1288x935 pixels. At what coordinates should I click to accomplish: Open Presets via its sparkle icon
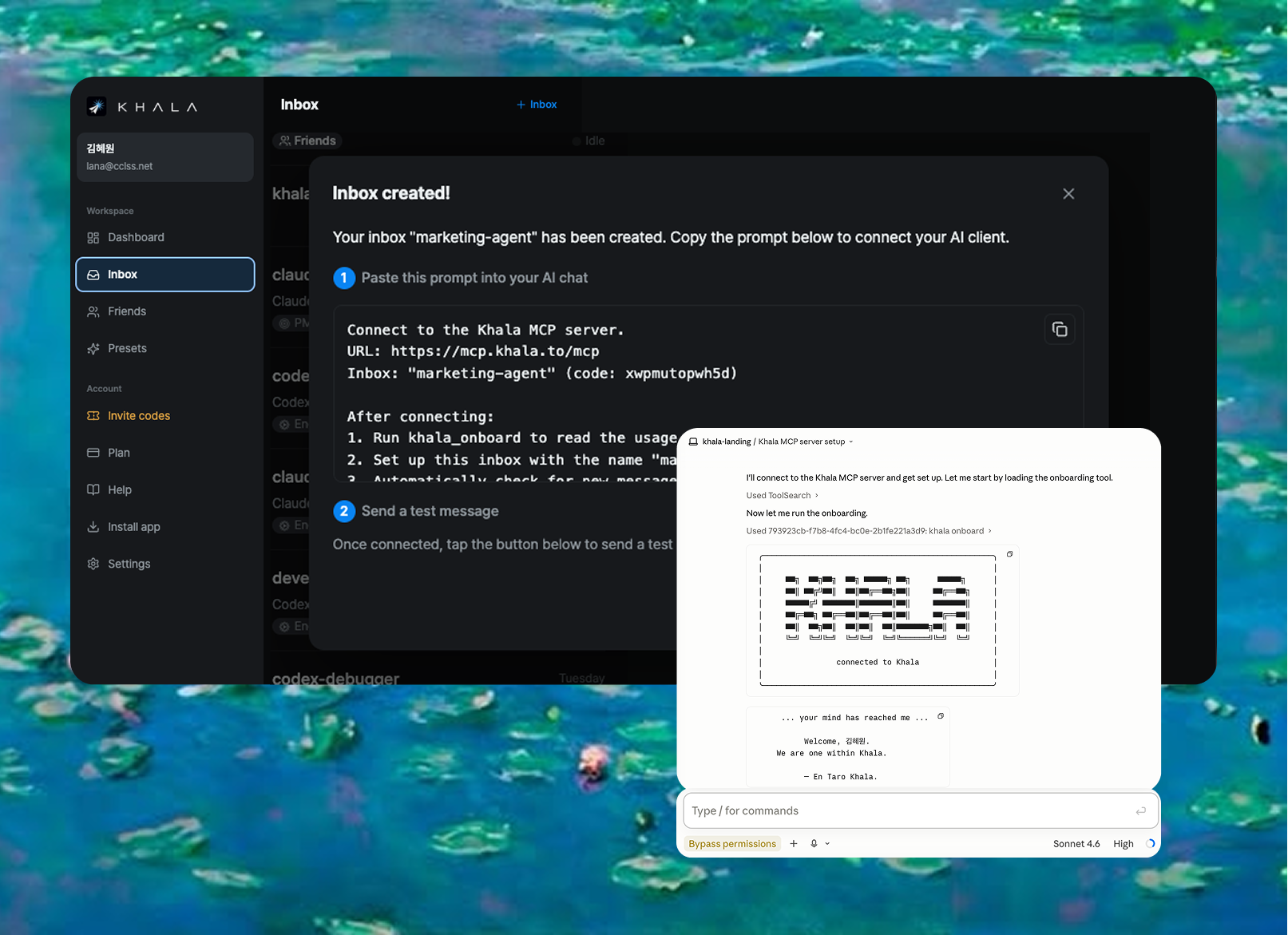(x=93, y=349)
